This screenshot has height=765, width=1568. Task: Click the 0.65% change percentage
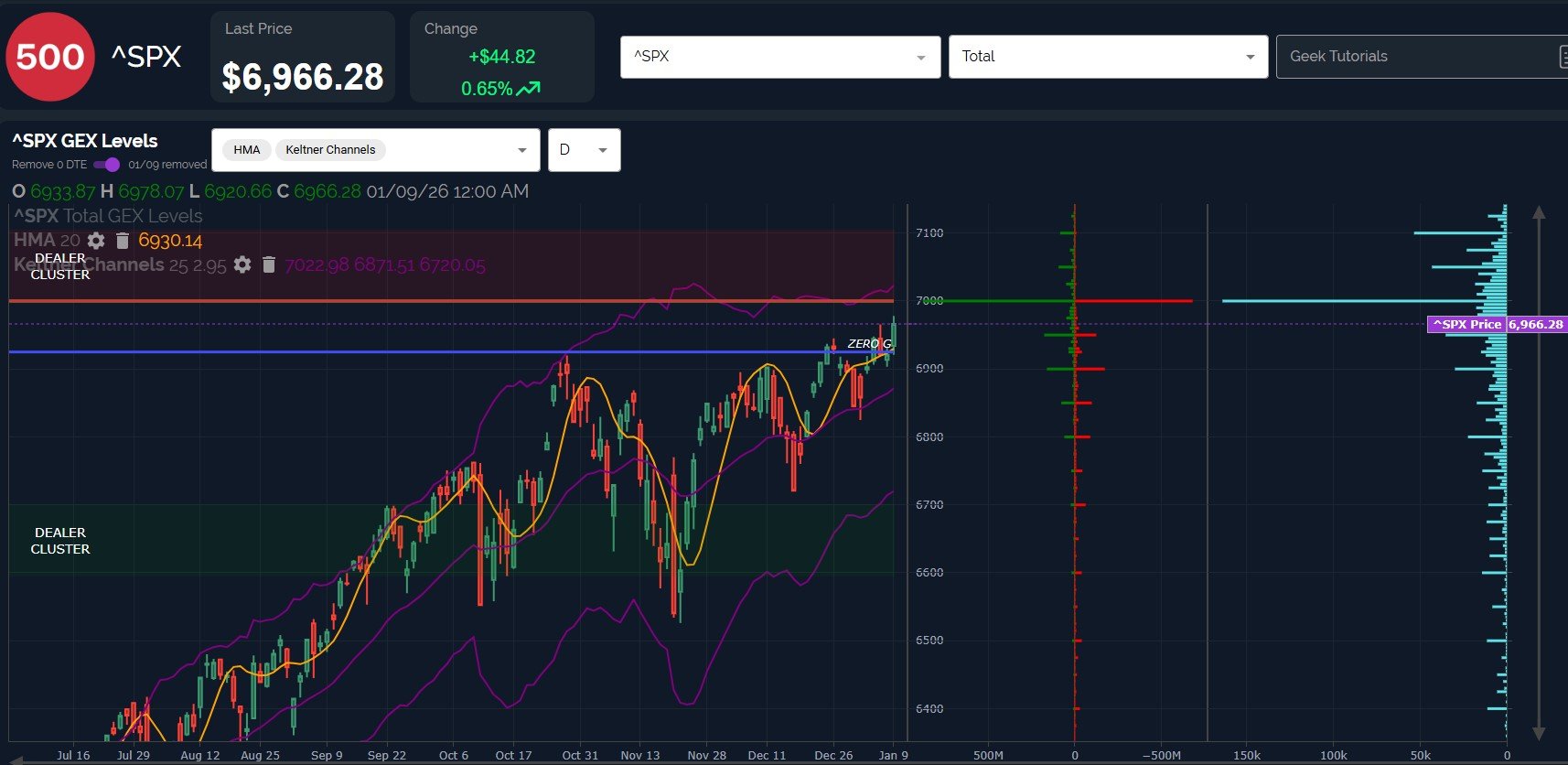(x=487, y=89)
